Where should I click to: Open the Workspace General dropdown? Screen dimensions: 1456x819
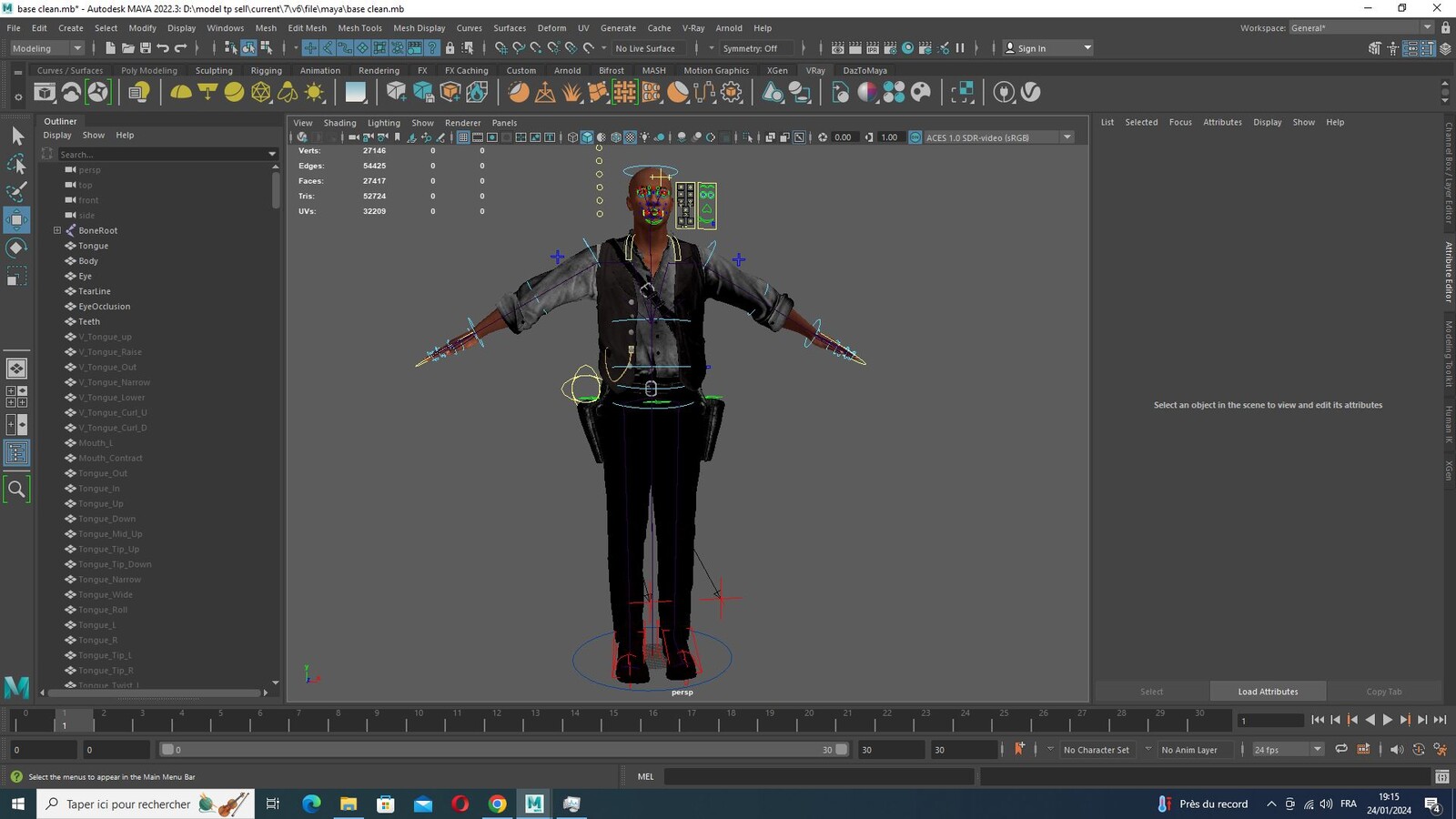click(x=1361, y=28)
